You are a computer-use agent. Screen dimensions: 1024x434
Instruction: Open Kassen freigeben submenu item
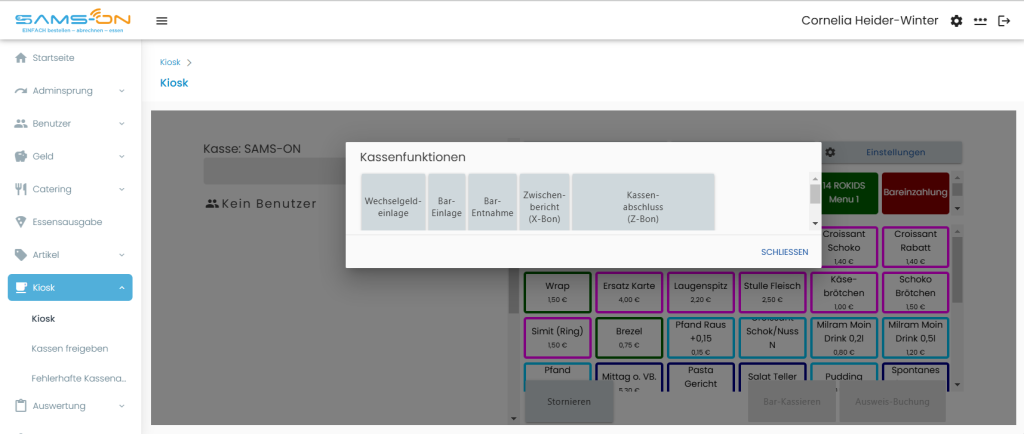(70, 349)
